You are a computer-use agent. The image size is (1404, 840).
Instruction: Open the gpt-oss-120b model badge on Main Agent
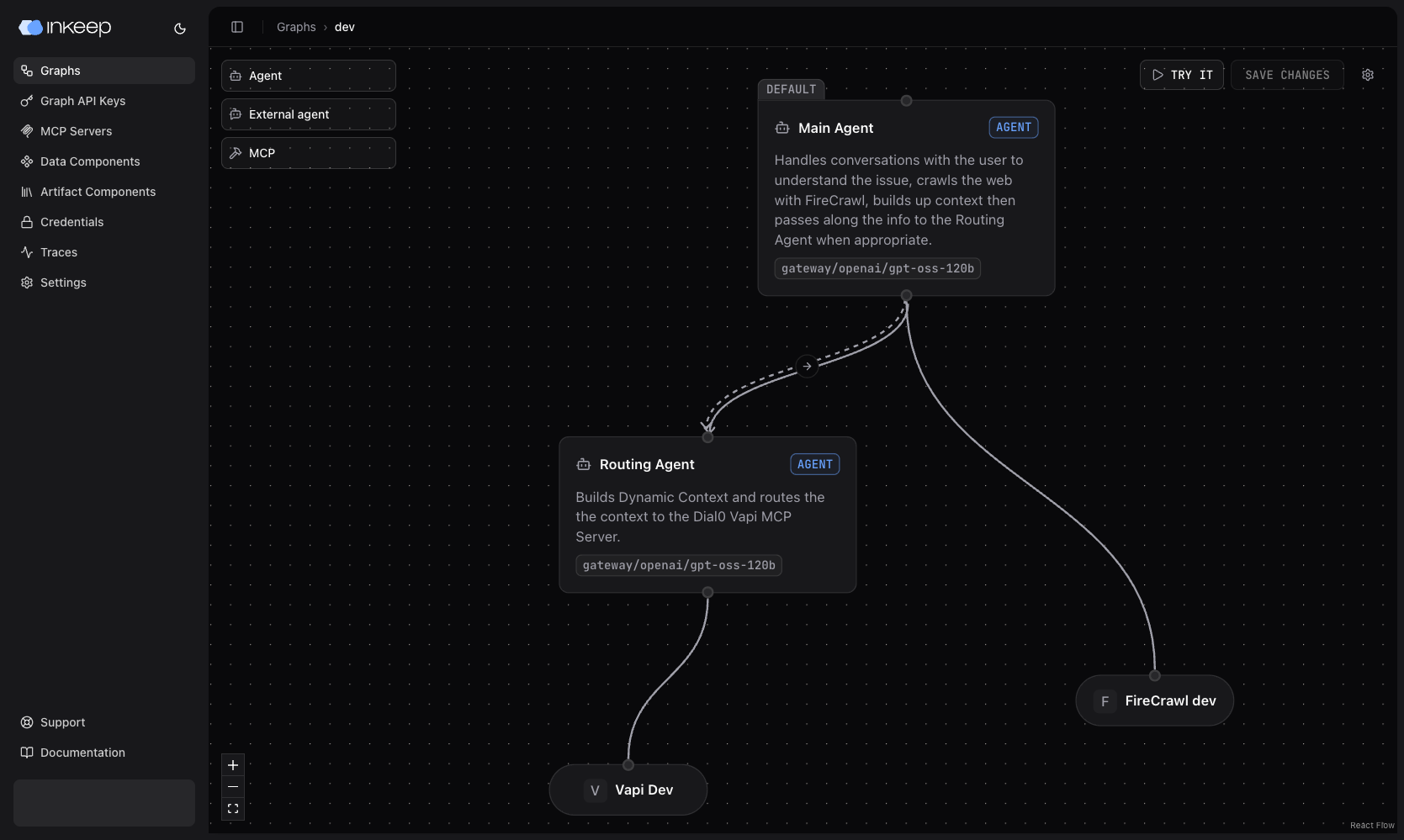tap(877, 268)
